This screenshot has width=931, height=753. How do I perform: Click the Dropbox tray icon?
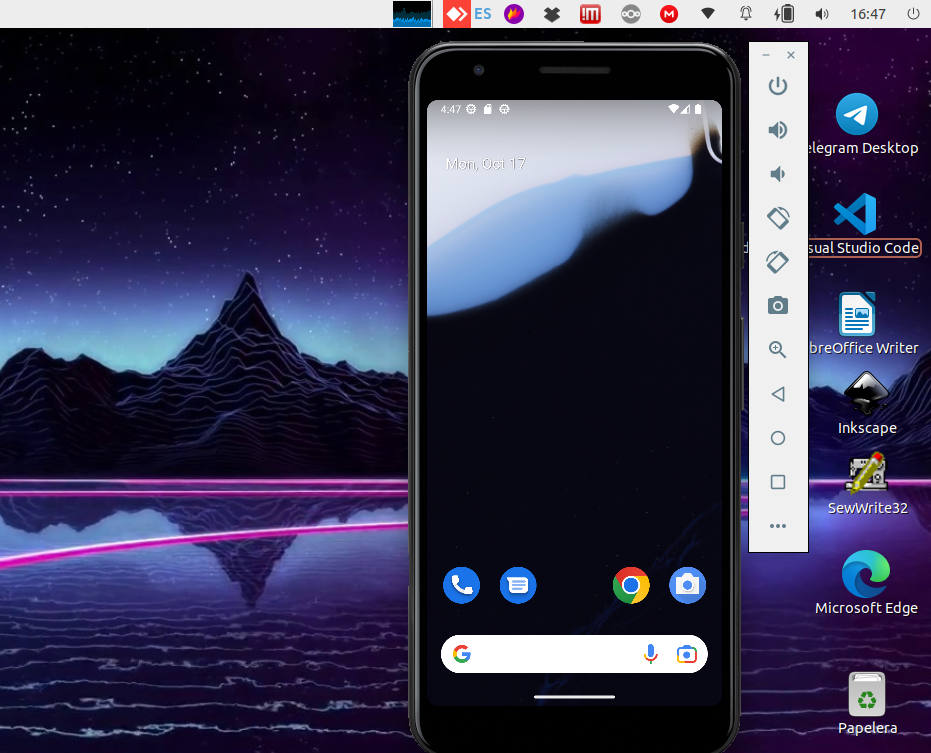(552, 14)
